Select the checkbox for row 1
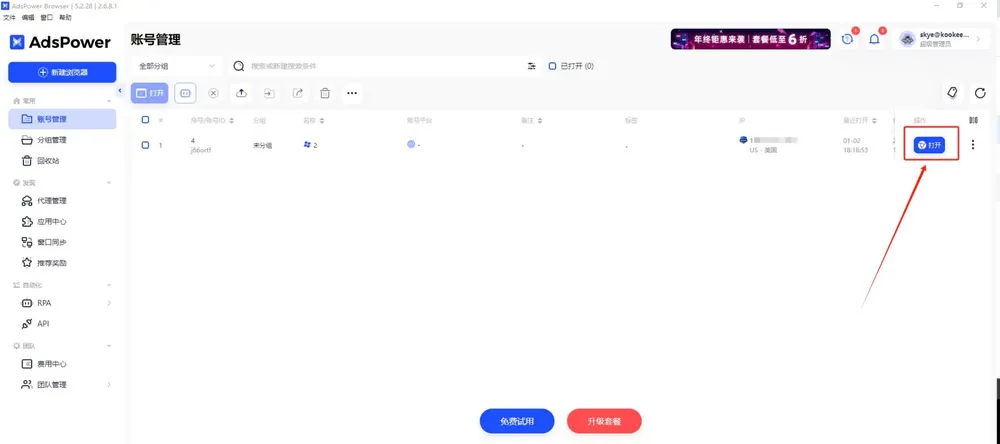This screenshot has width=1000, height=444. pyautogui.click(x=145, y=145)
